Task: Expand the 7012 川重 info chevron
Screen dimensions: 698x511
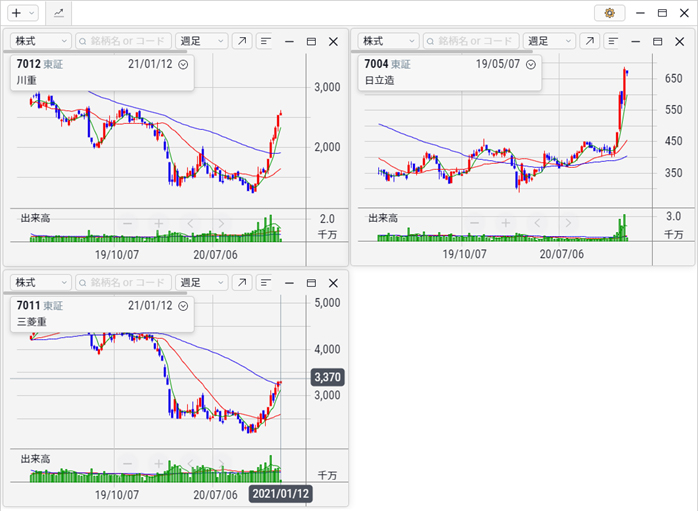Action: [x=183, y=64]
